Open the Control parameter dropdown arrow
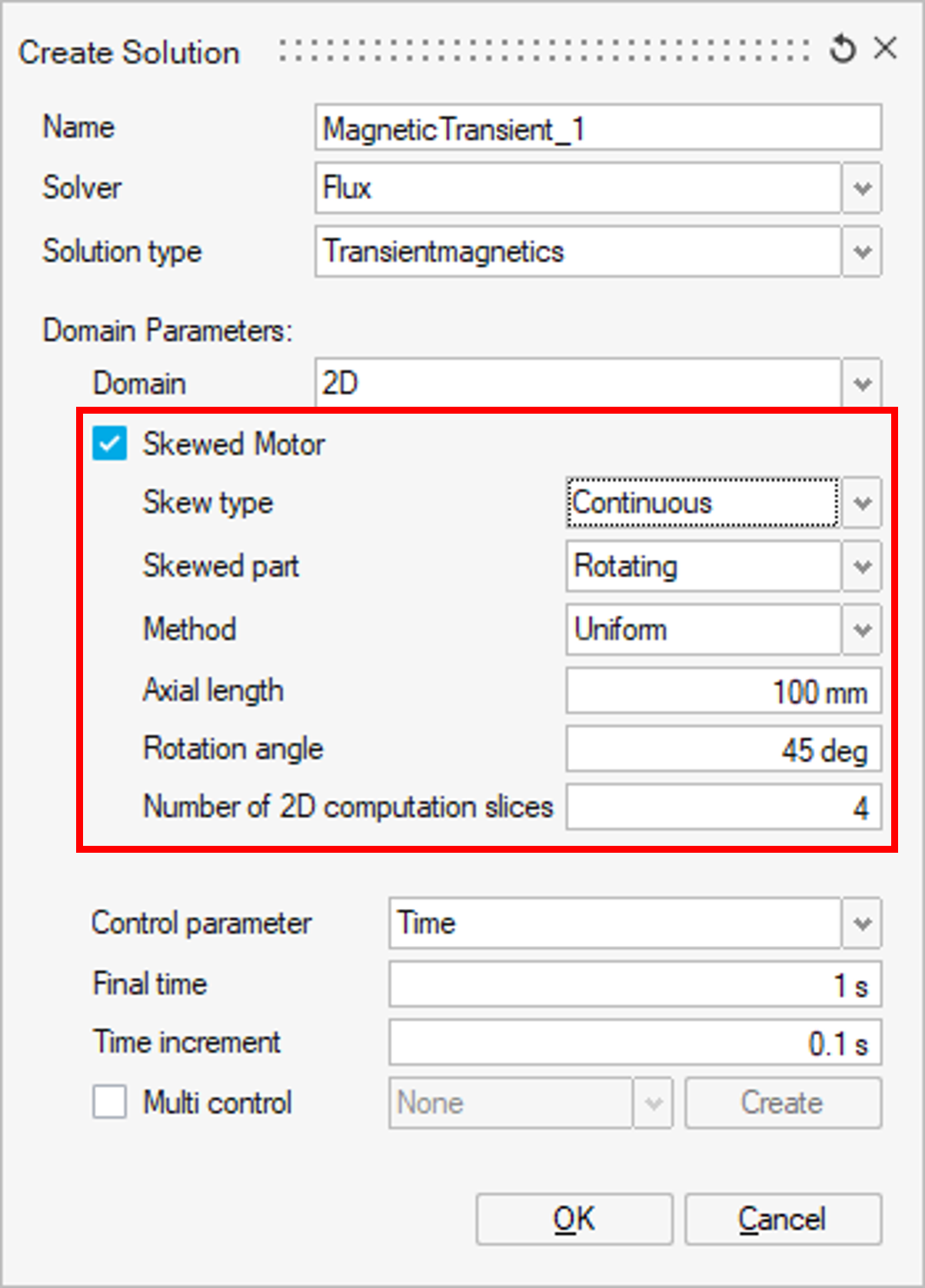This screenshot has height=1288, width=925. 862,923
